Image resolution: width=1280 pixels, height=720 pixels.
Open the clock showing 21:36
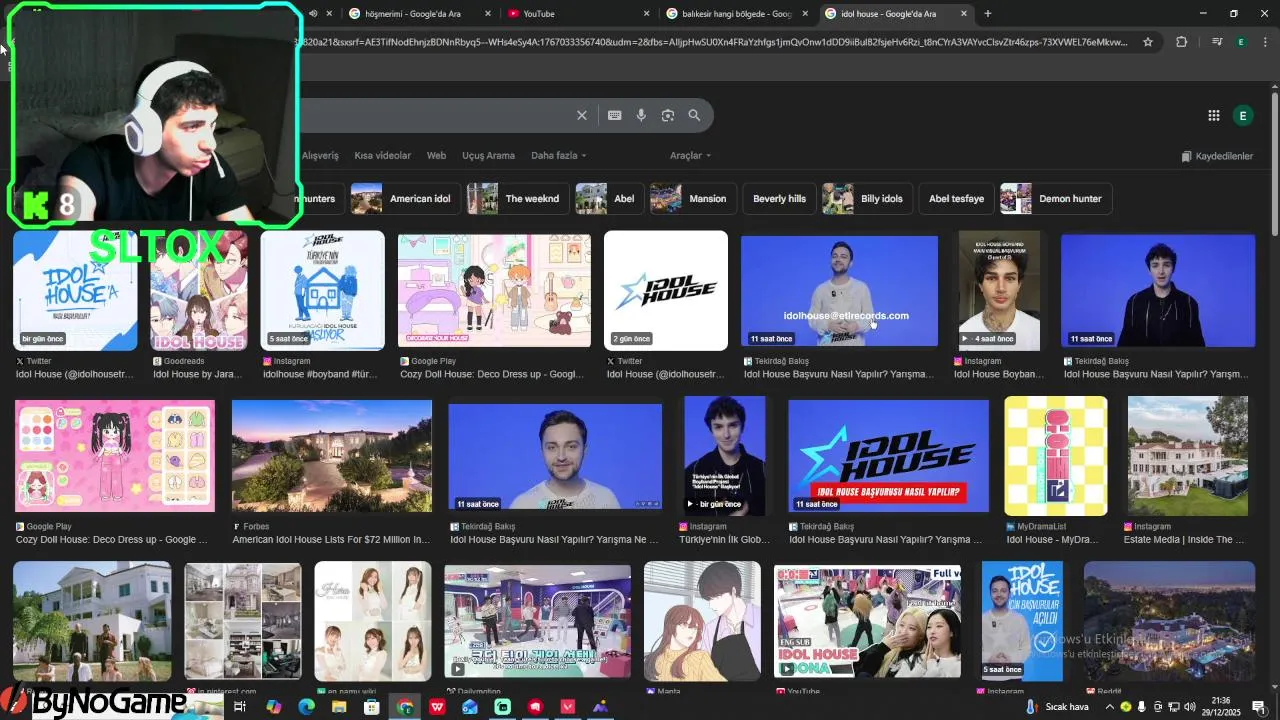pos(1221,707)
